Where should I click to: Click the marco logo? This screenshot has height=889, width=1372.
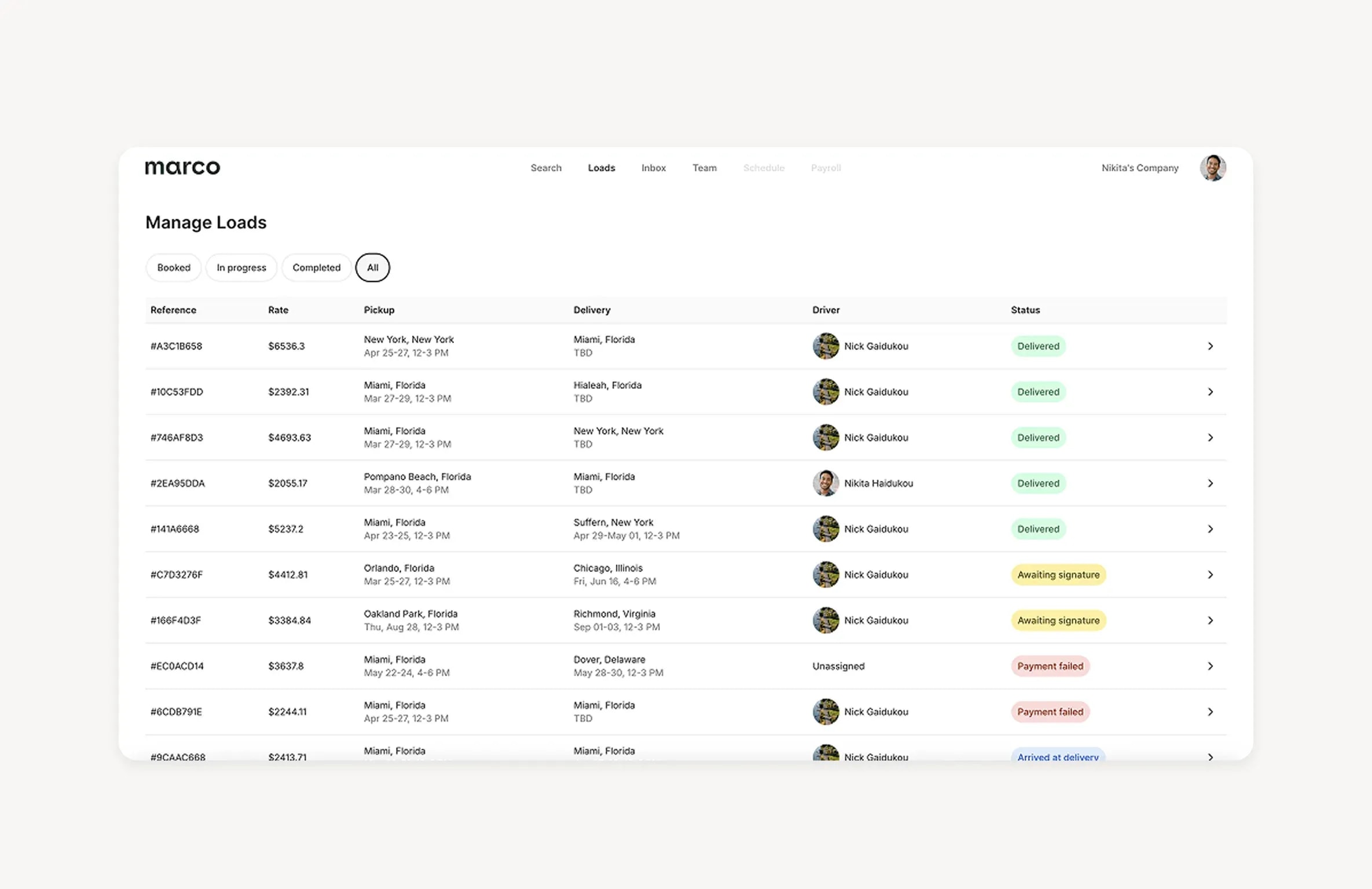point(182,167)
